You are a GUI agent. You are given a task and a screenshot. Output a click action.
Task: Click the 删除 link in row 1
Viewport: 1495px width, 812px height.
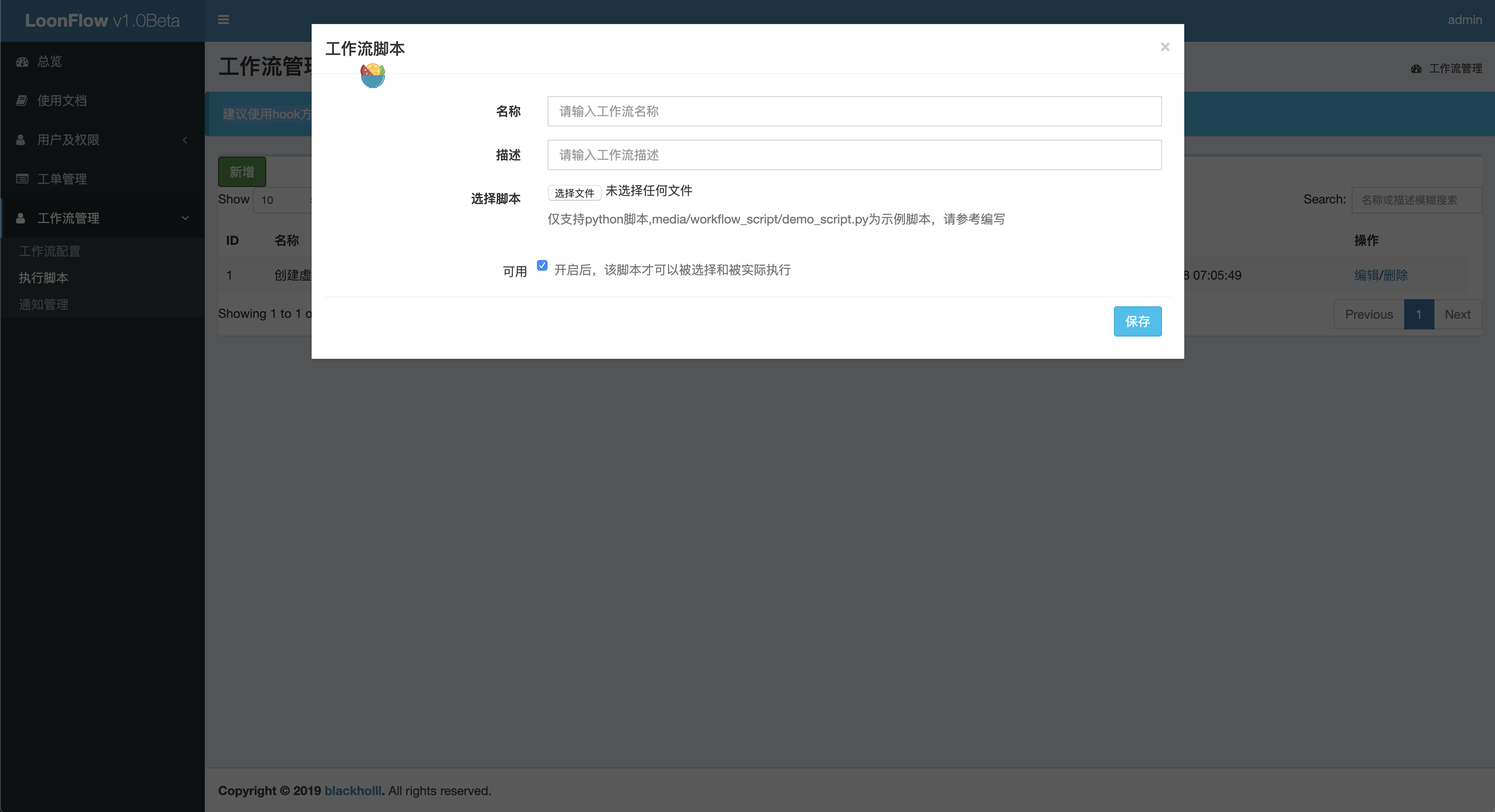(x=1395, y=275)
